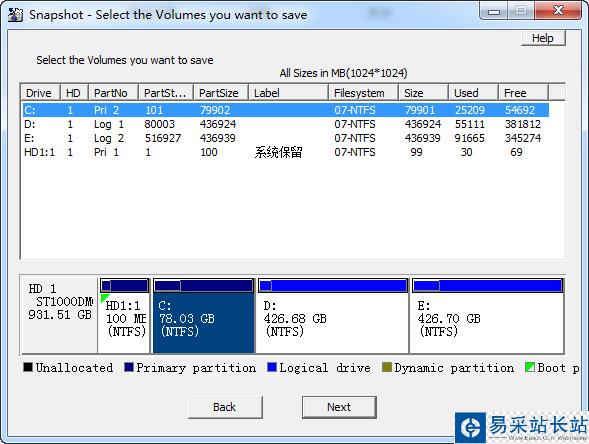
Task: Click the Snapshot app icon in title bar
Action: (15, 15)
